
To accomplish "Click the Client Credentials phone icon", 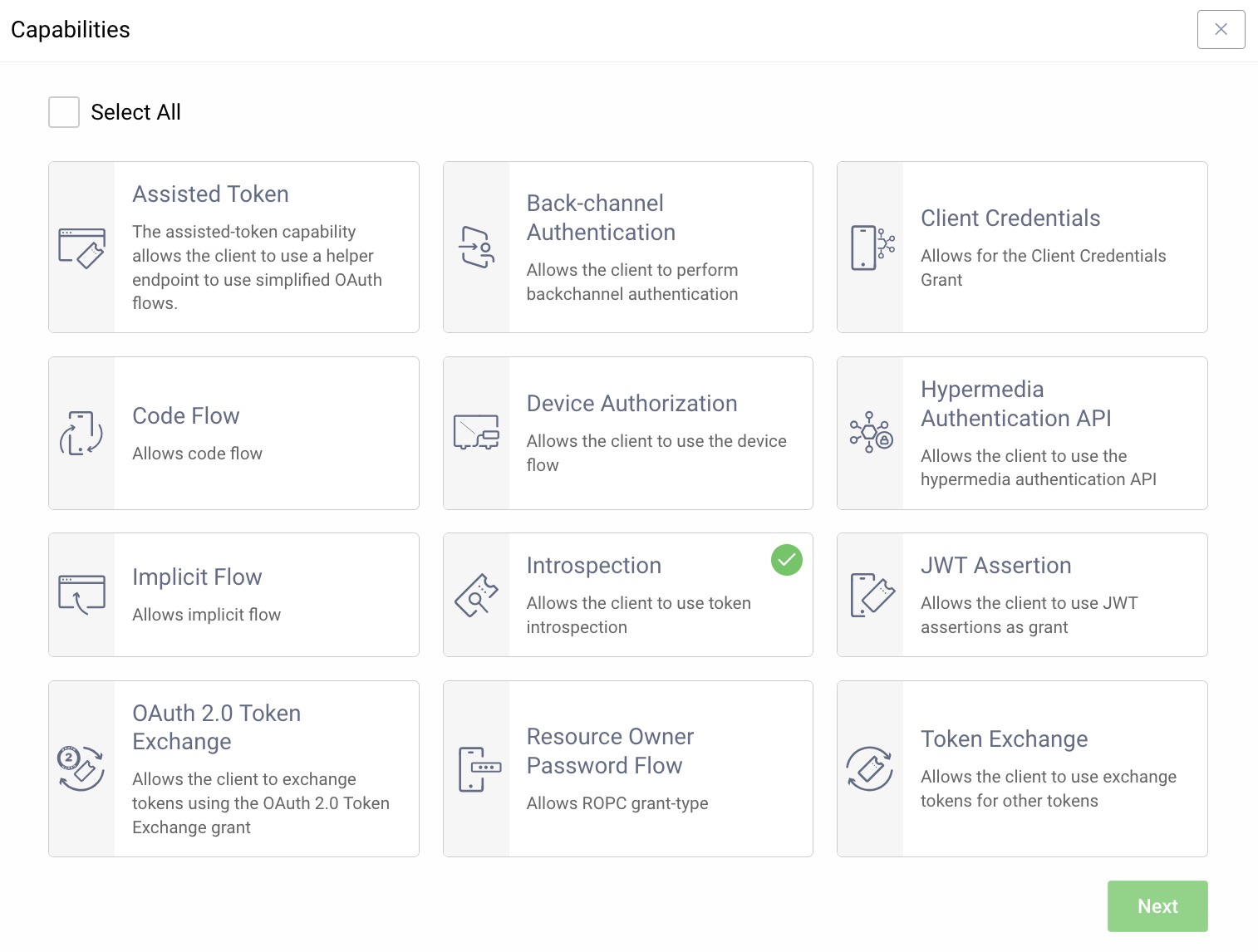I will (870, 247).
